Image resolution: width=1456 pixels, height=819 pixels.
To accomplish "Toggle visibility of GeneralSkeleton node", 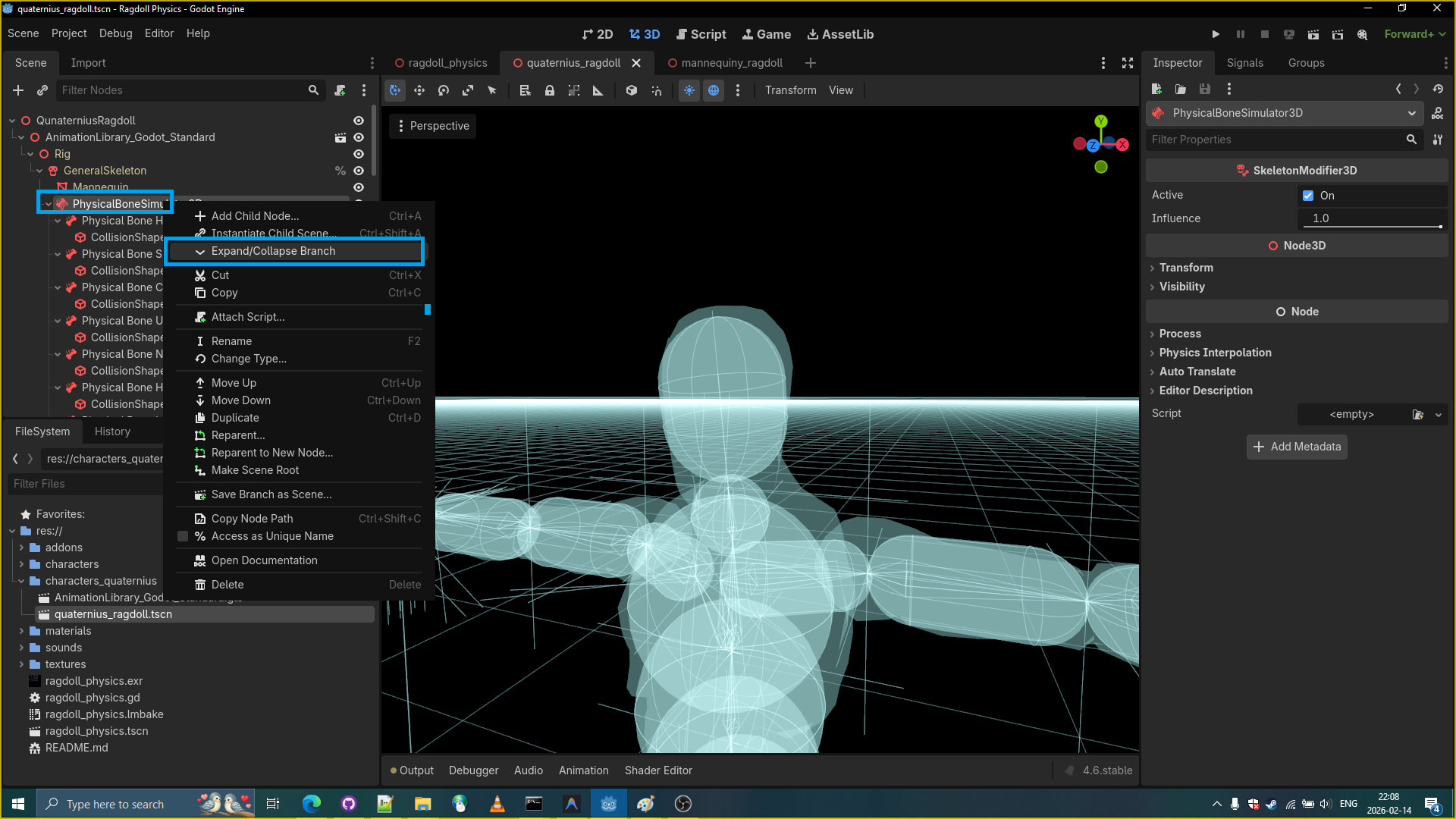I will [x=359, y=171].
